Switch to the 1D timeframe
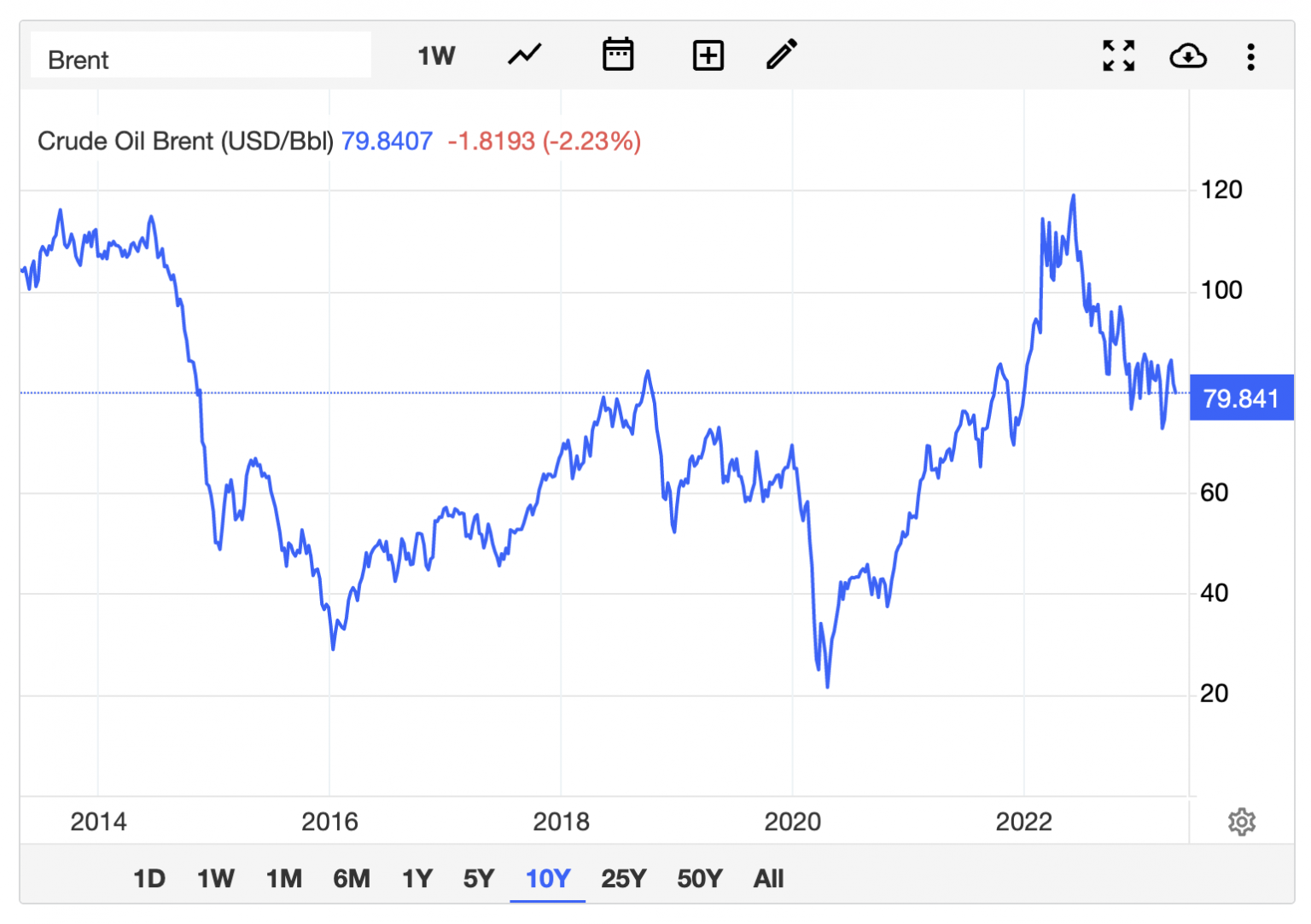 pos(149,878)
